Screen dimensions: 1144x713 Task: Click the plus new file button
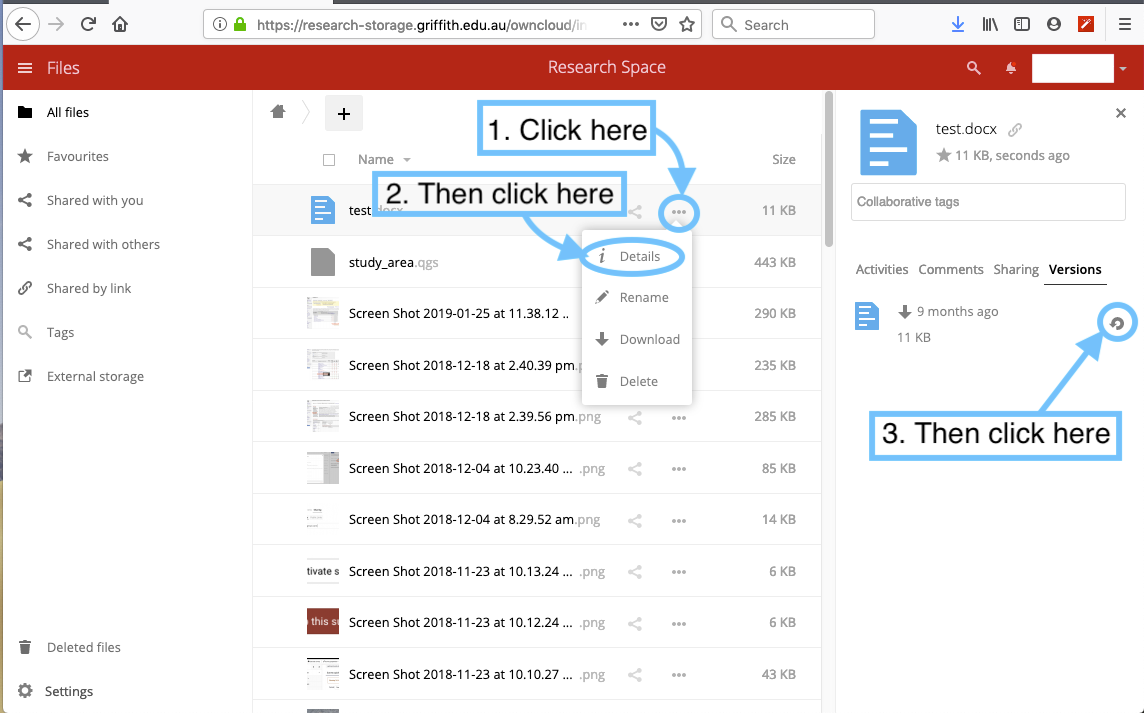[x=344, y=114]
